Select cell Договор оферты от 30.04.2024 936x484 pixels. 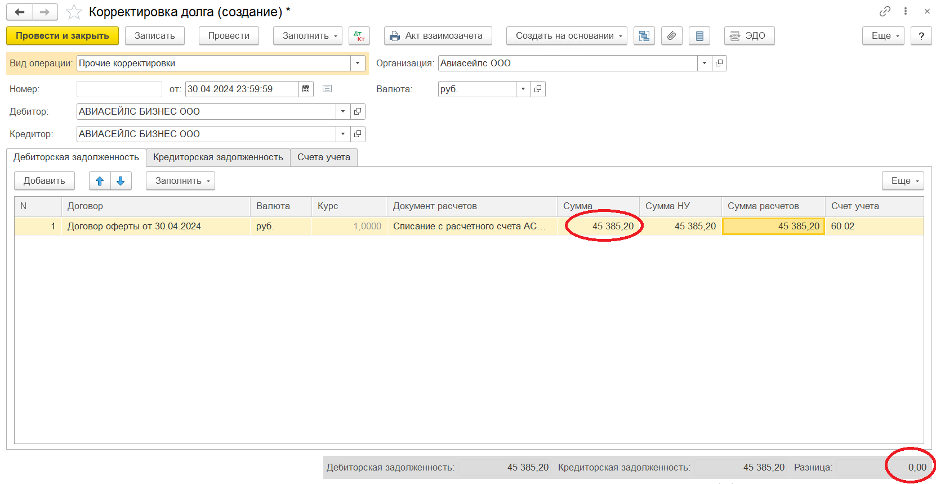click(x=155, y=226)
